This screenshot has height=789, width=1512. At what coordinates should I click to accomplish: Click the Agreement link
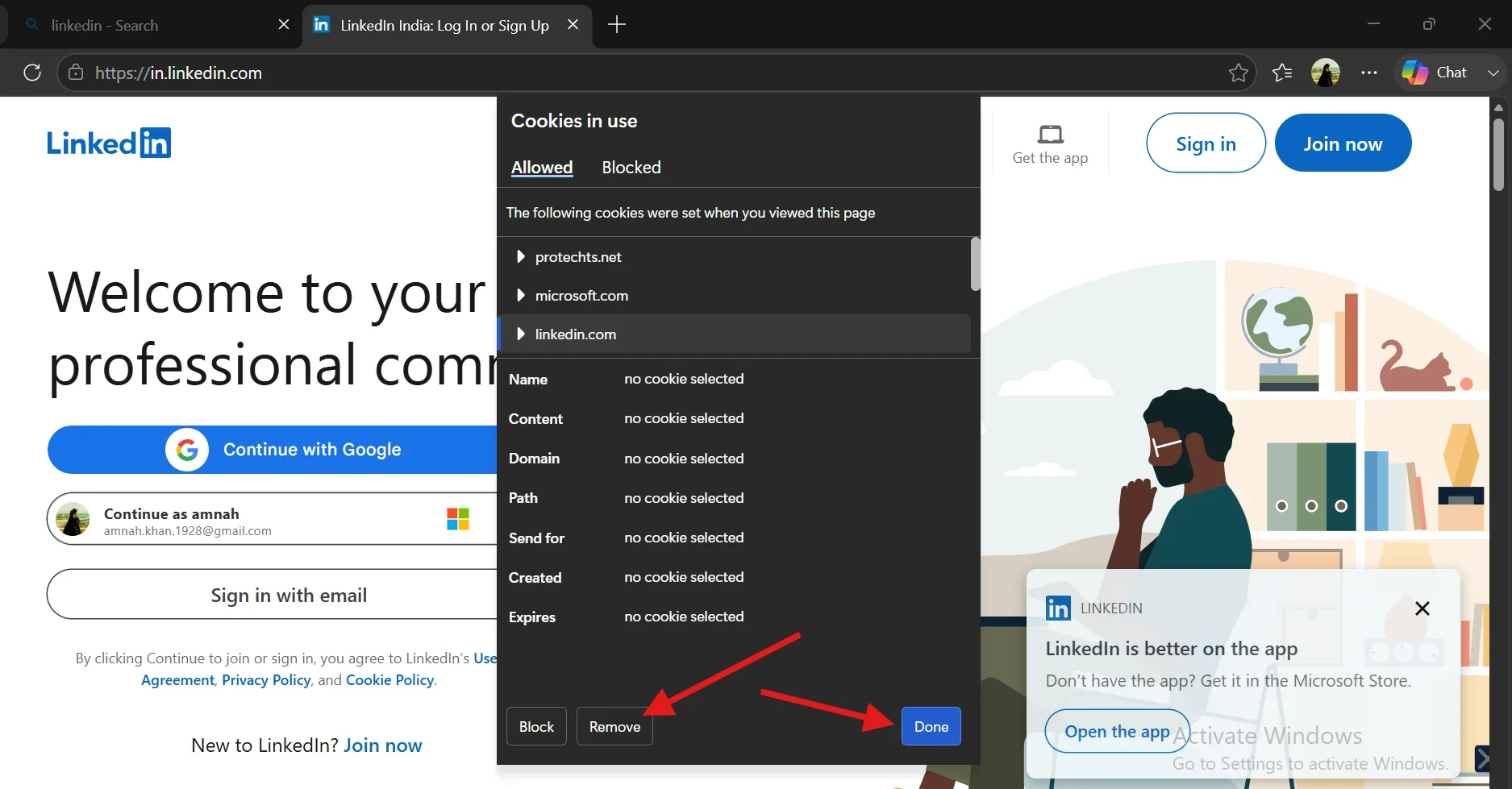(178, 680)
